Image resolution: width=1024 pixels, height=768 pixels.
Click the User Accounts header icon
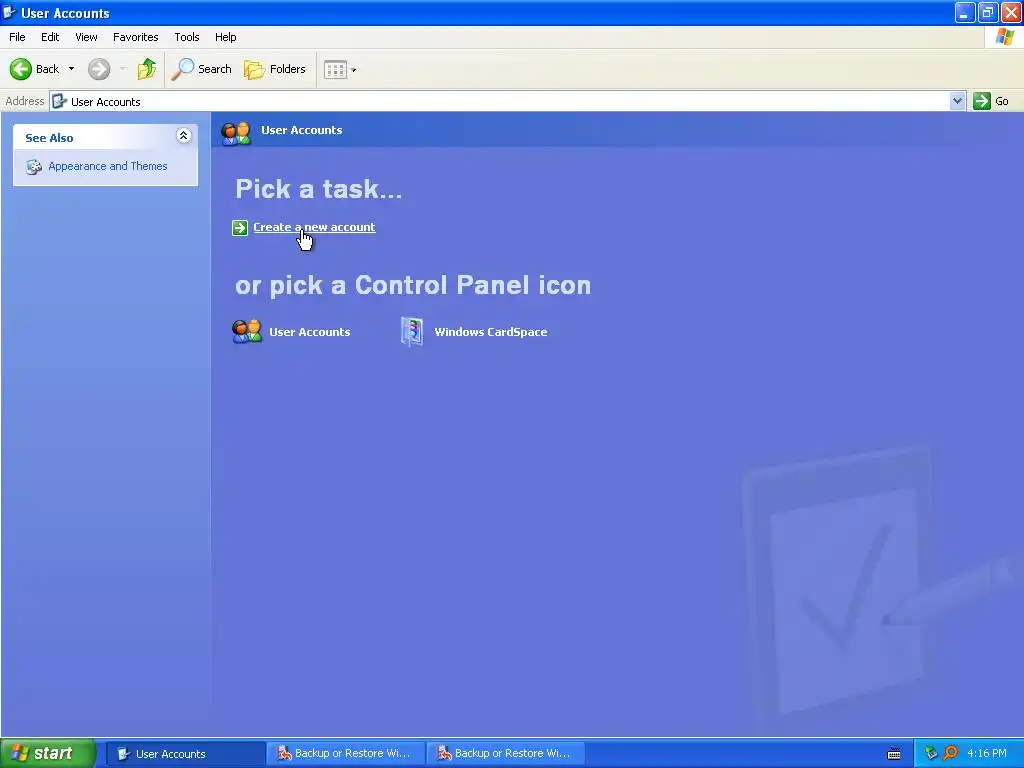click(x=236, y=133)
